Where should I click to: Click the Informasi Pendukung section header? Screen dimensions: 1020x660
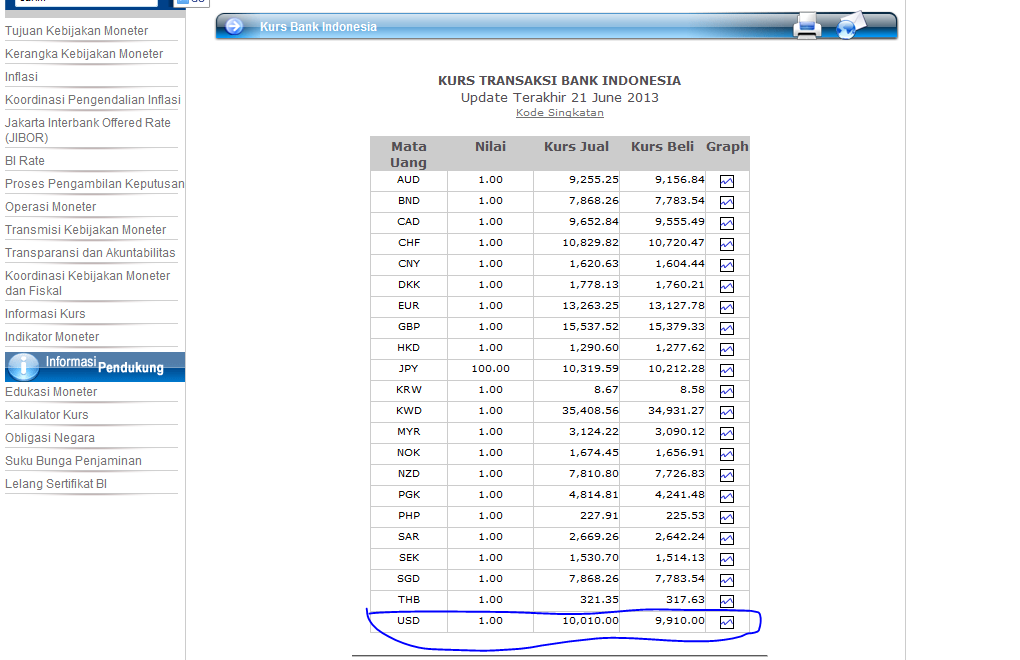95,367
